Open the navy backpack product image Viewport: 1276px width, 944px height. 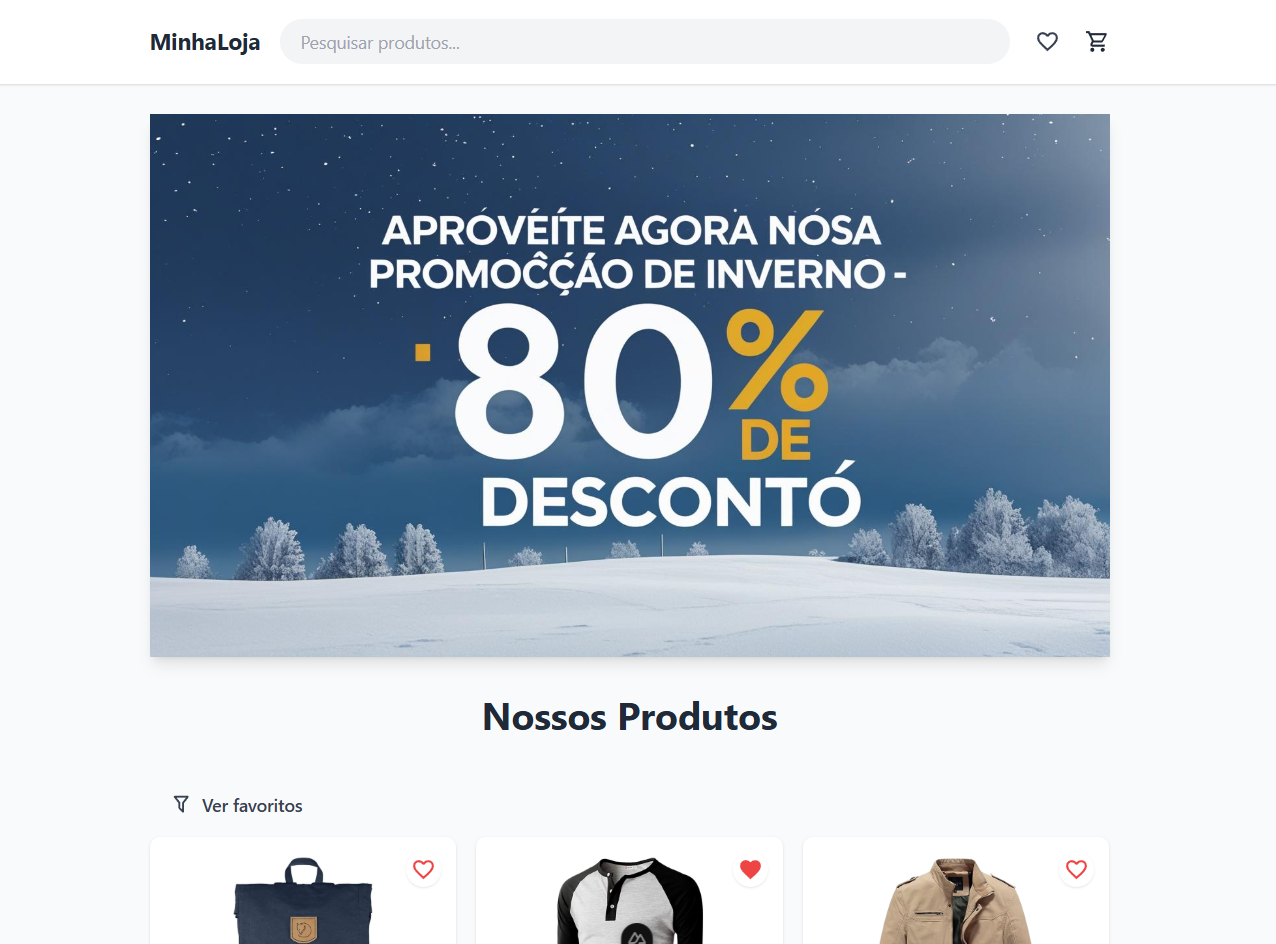pos(303,900)
